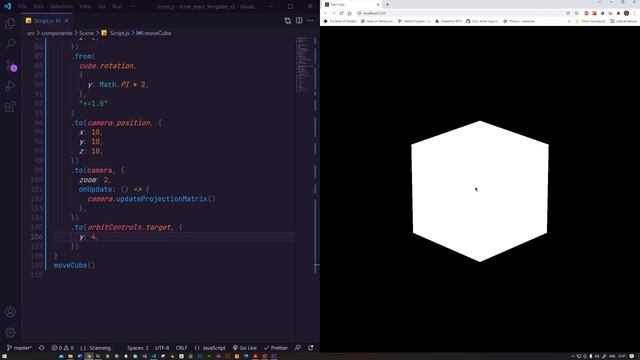Viewport: 640px width, 360px height.
Task: Click on the Math.PI * 2 expression
Action: point(122,84)
